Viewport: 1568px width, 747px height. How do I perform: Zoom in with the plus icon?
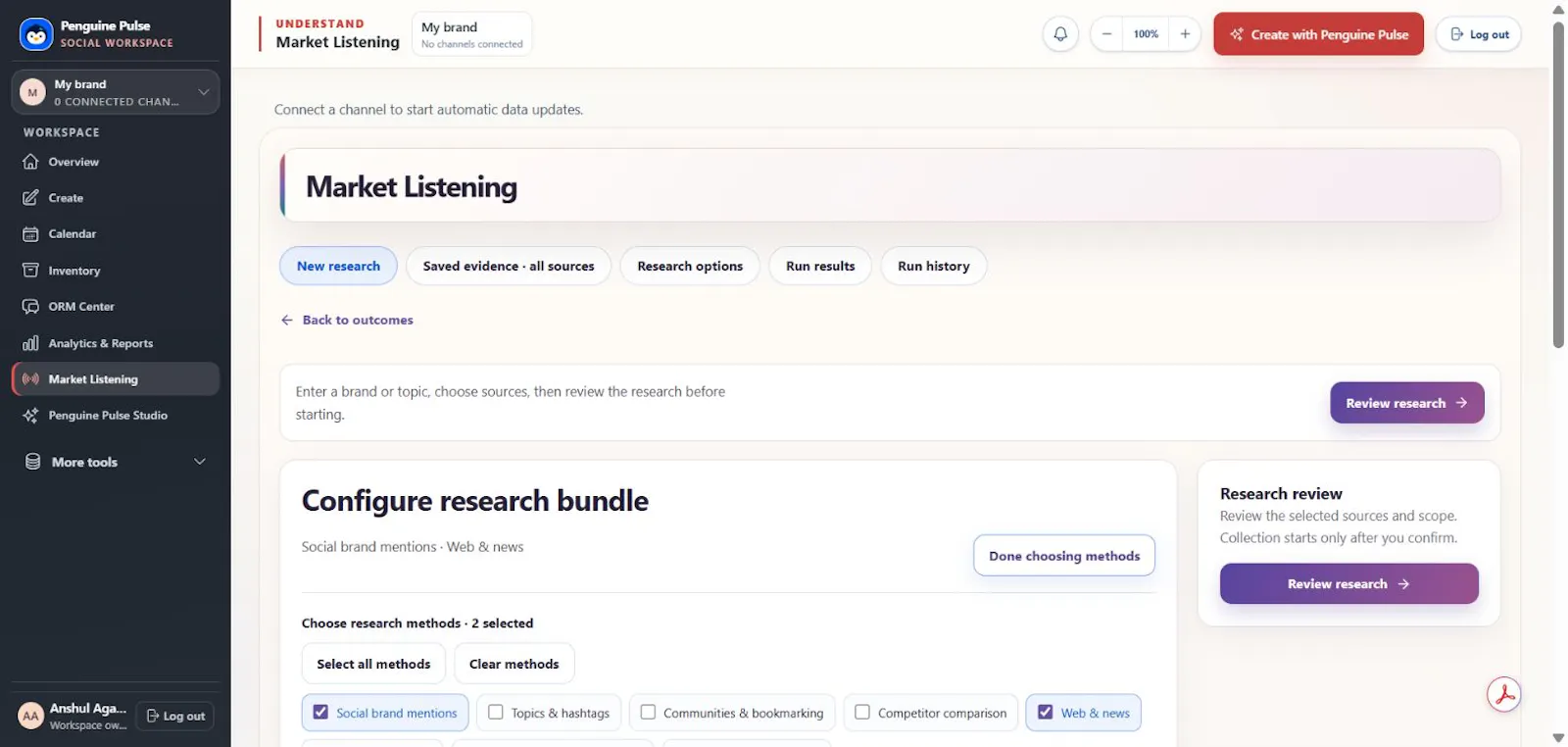[1185, 34]
